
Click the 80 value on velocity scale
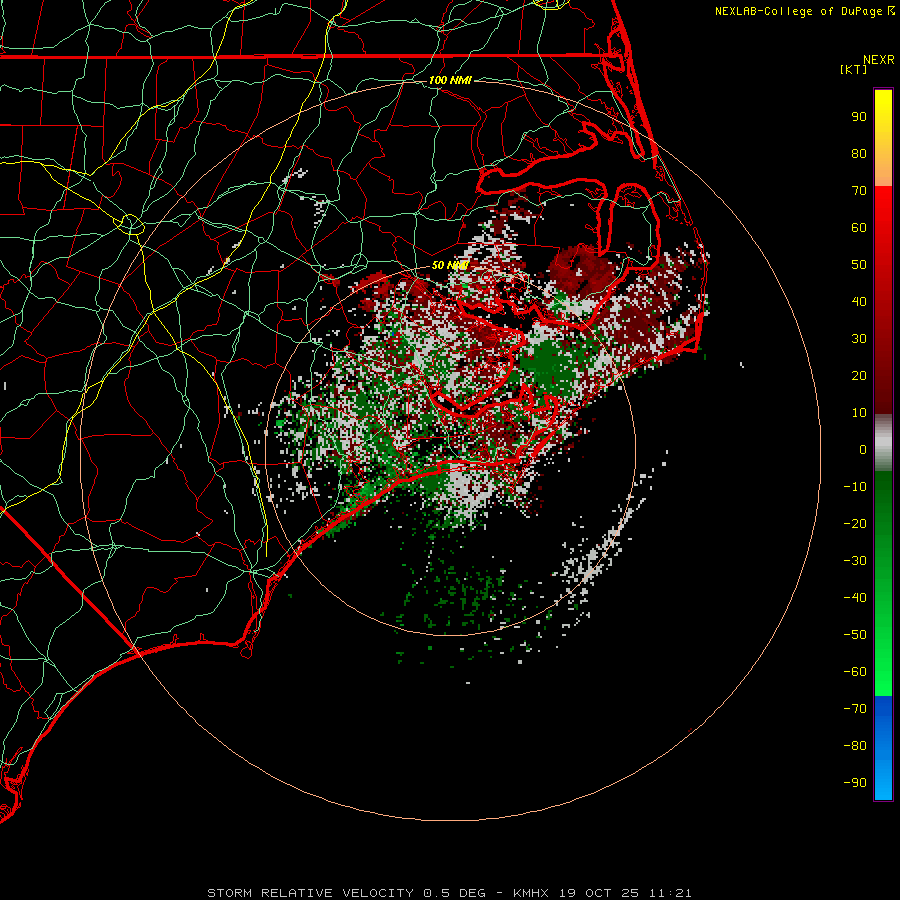coord(859,153)
